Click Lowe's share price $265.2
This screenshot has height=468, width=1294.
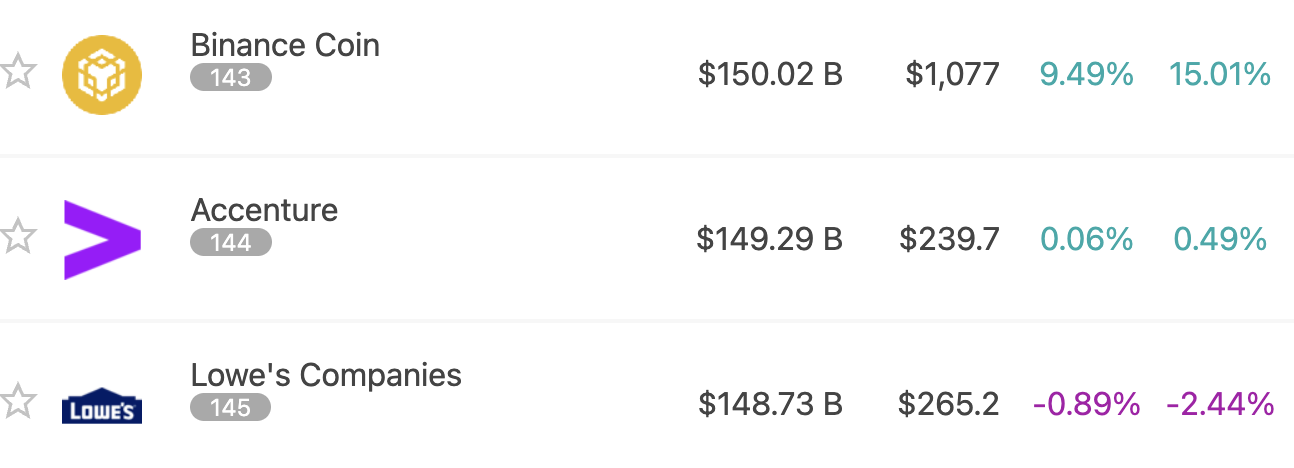[948, 404]
